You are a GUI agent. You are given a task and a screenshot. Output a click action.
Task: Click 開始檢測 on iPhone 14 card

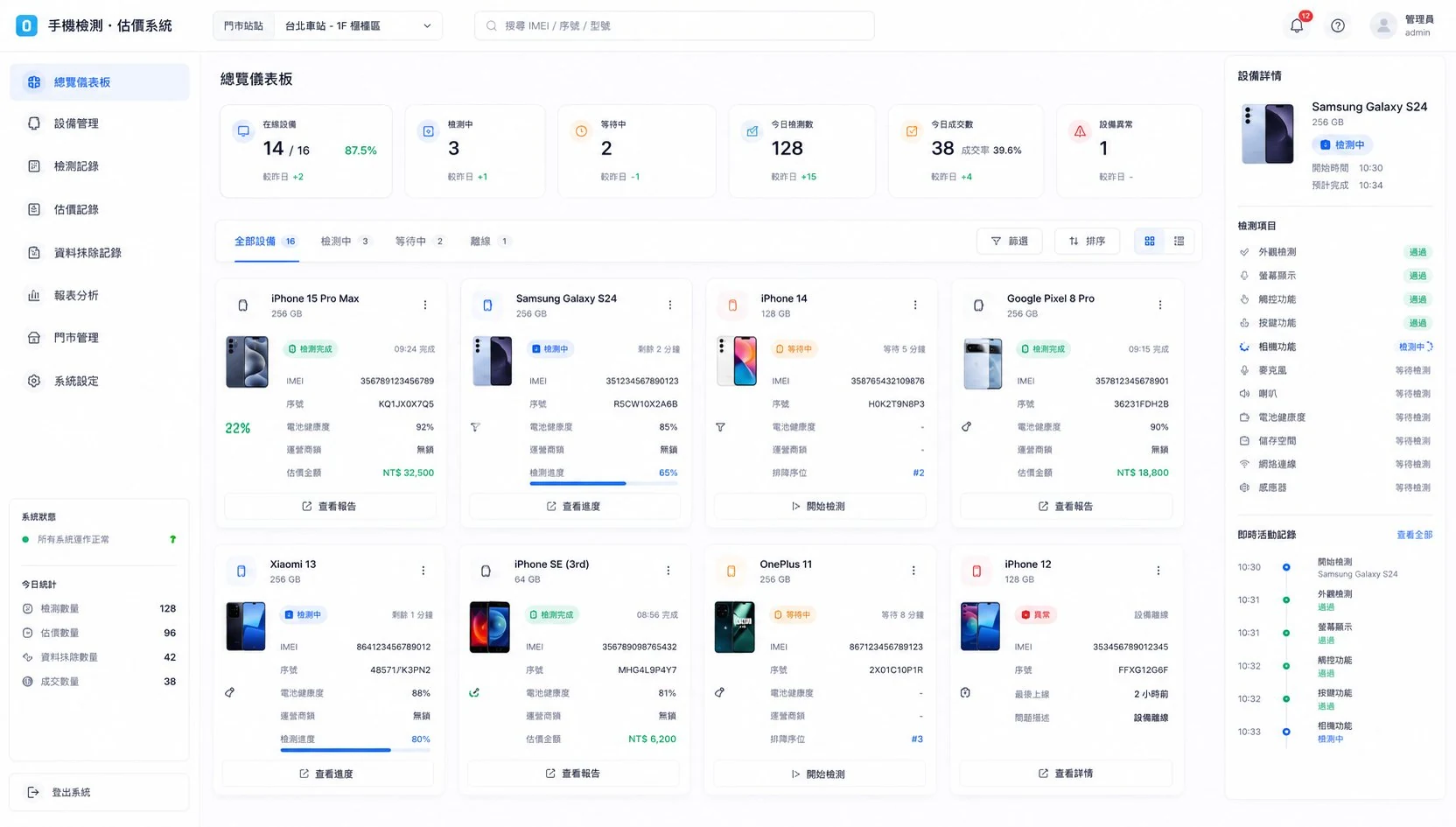tap(820, 507)
